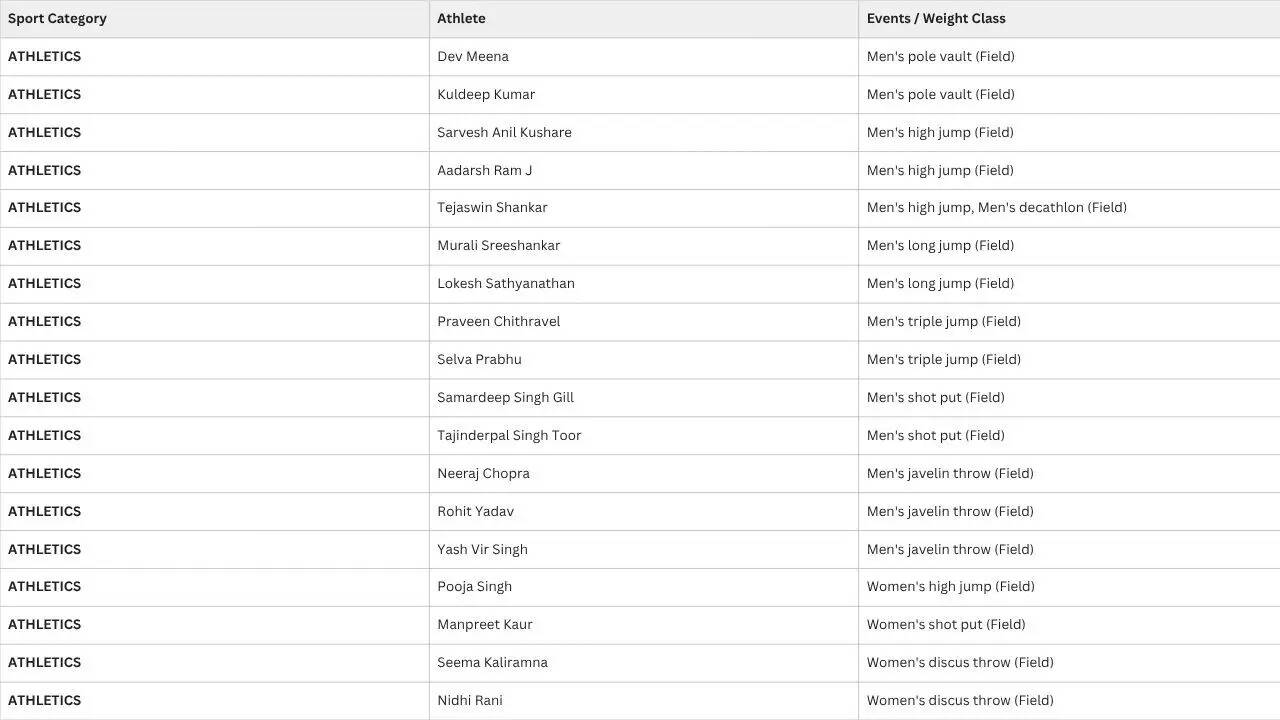Click the Selva Prabhu cell
Viewport: 1280px width, 720px height.
[x=644, y=360]
